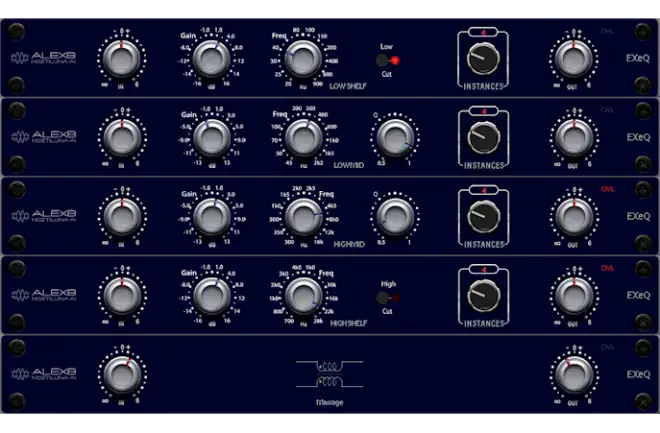
Task: Click the High Shelf Instances knob
Action: pos(483,296)
